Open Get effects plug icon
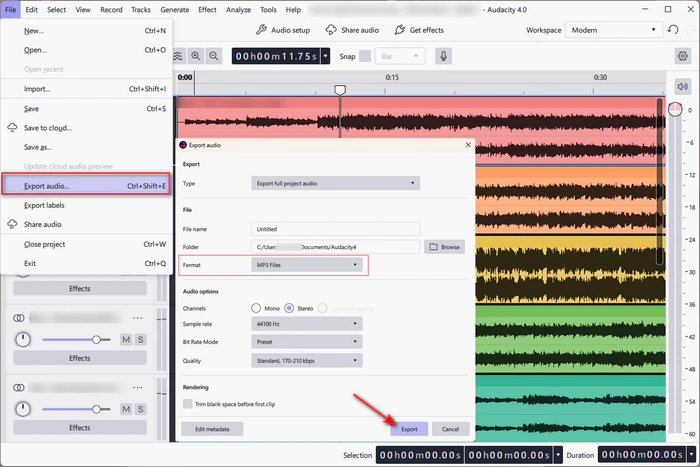700x467 pixels. pos(400,30)
